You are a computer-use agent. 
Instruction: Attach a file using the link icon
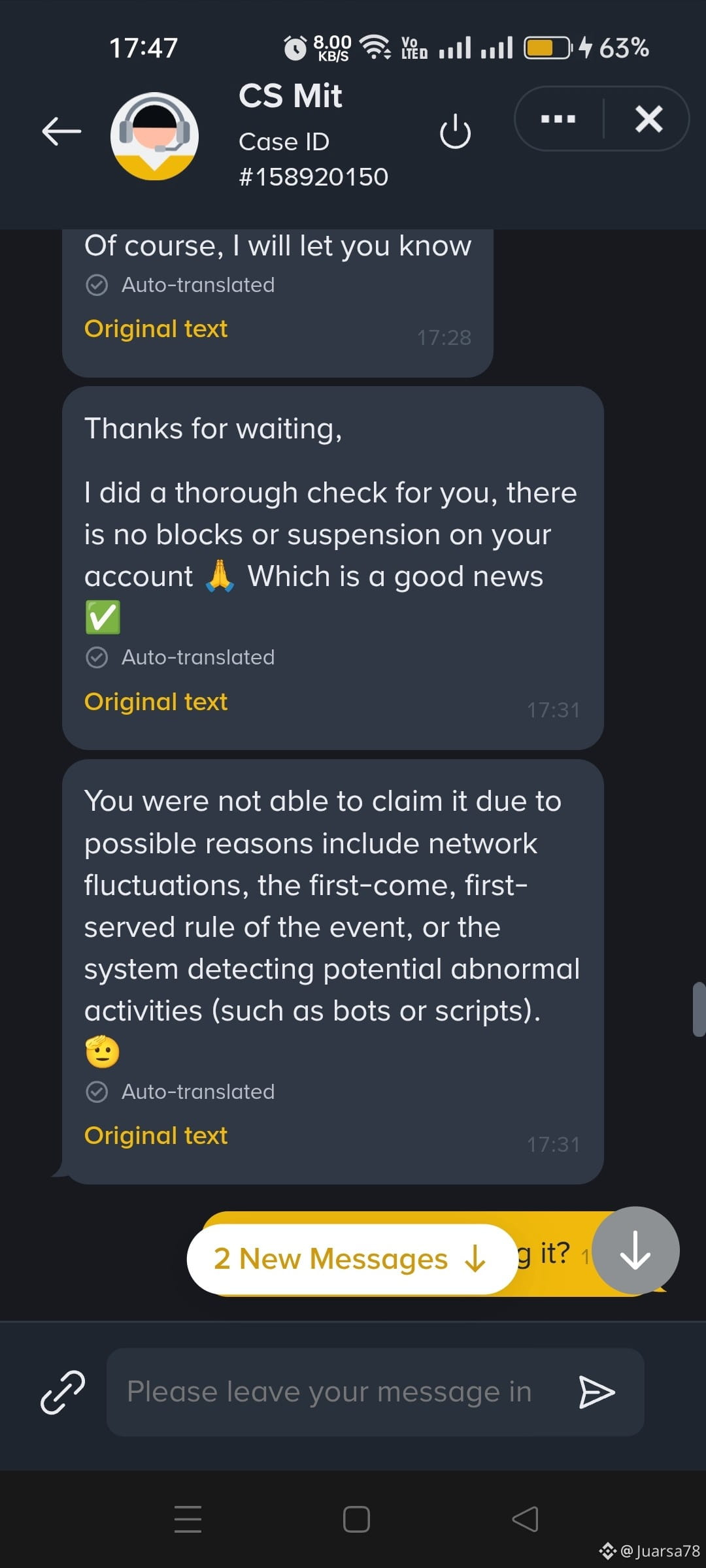[63, 1392]
